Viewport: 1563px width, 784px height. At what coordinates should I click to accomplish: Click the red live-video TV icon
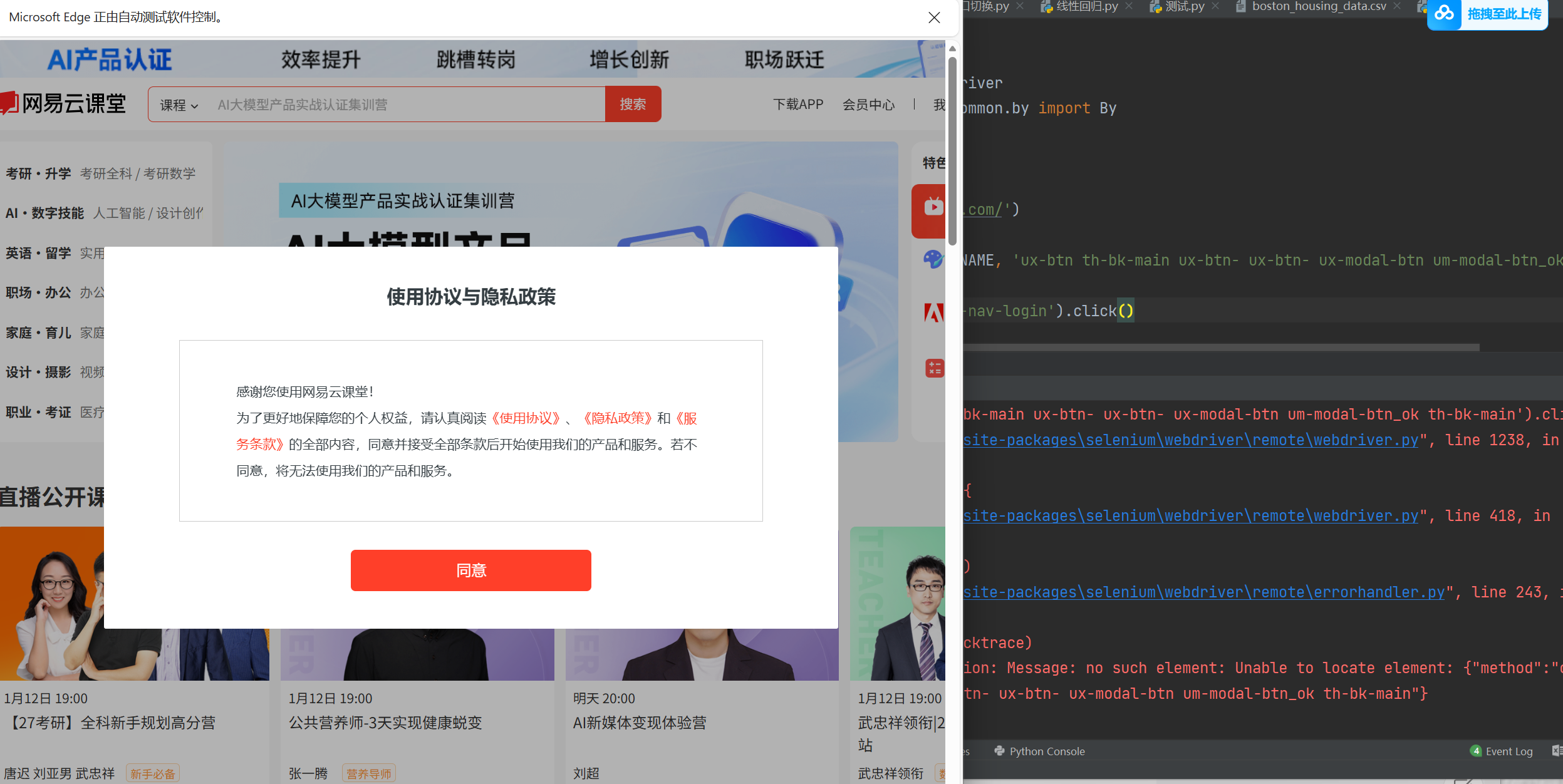933,207
